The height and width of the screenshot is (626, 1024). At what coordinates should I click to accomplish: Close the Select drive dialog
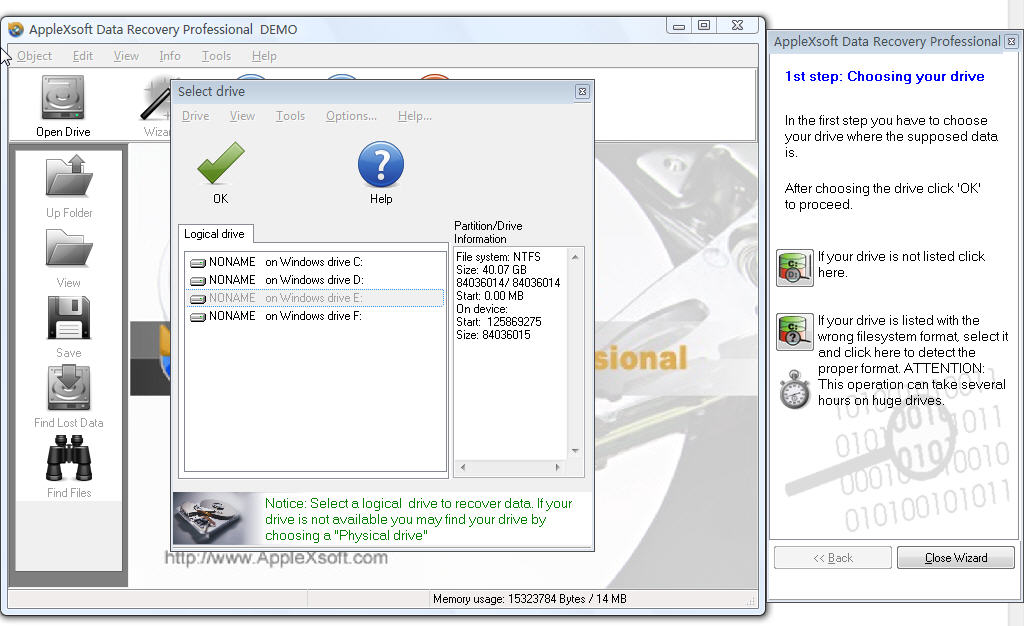tap(582, 91)
